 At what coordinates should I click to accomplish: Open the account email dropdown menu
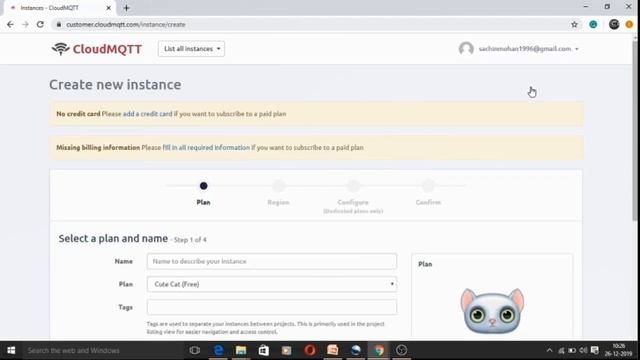[x=529, y=49]
